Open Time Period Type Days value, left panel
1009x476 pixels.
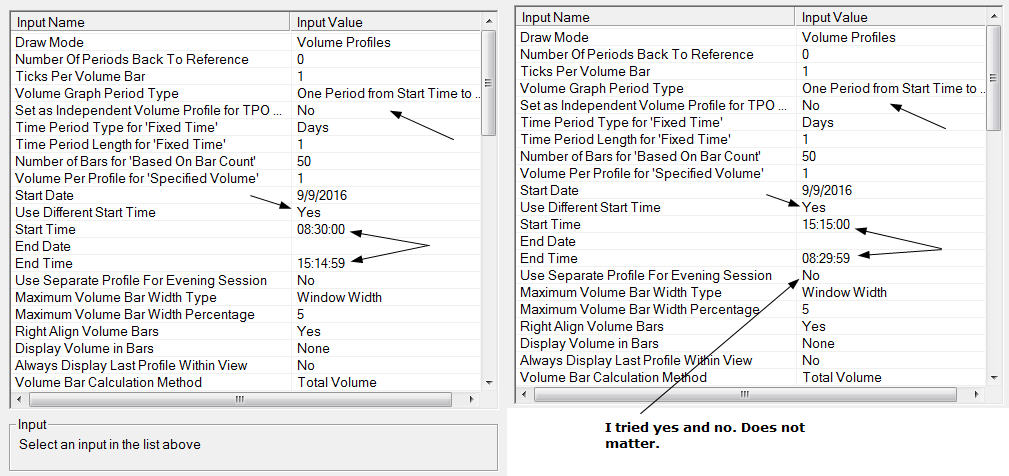click(313, 127)
